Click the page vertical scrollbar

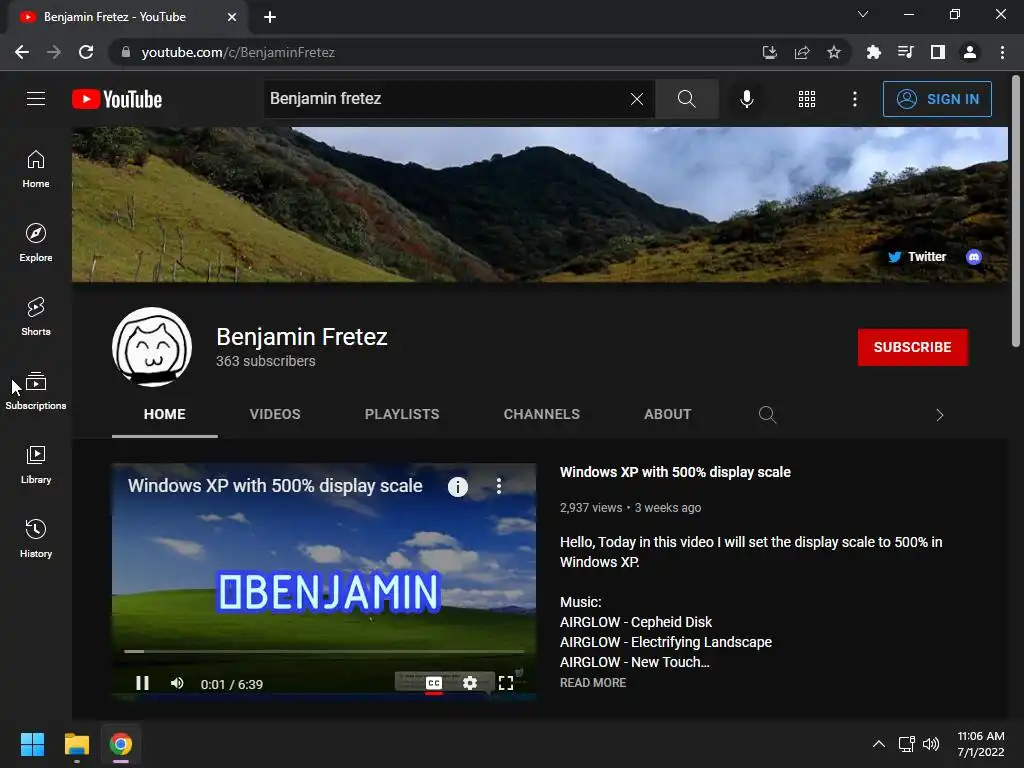coord(1016,212)
